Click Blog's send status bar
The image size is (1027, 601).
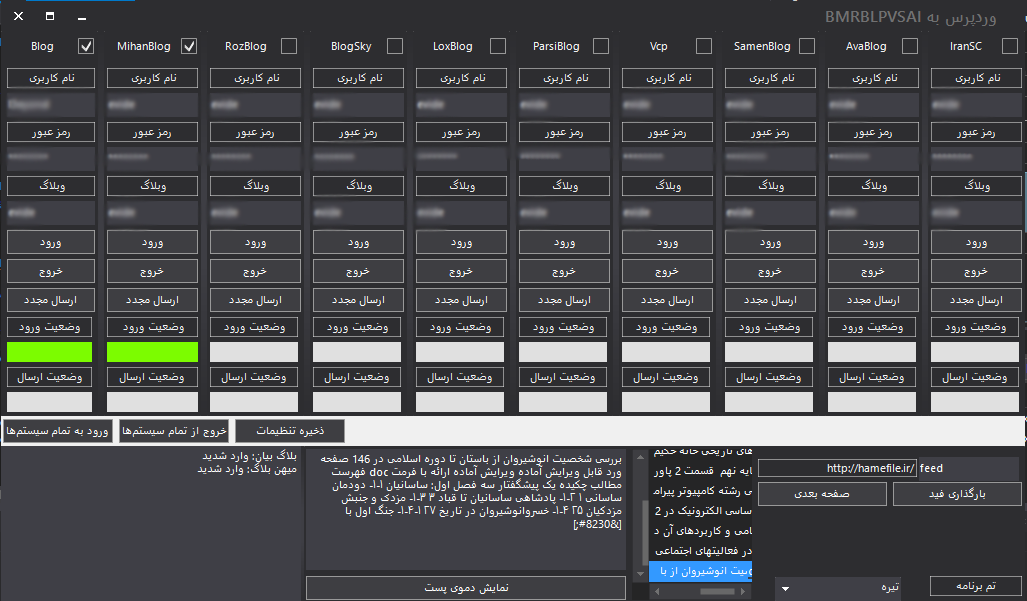point(50,402)
